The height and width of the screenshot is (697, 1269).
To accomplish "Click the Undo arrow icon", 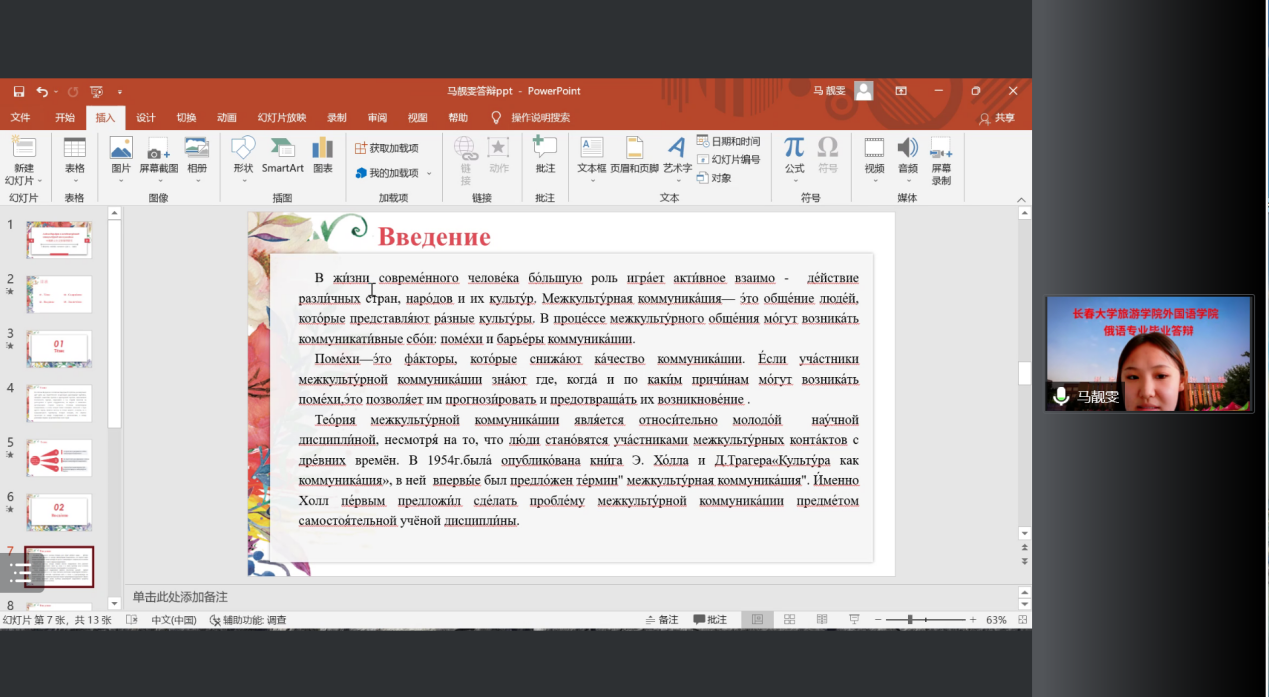I will tap(42, 91).
